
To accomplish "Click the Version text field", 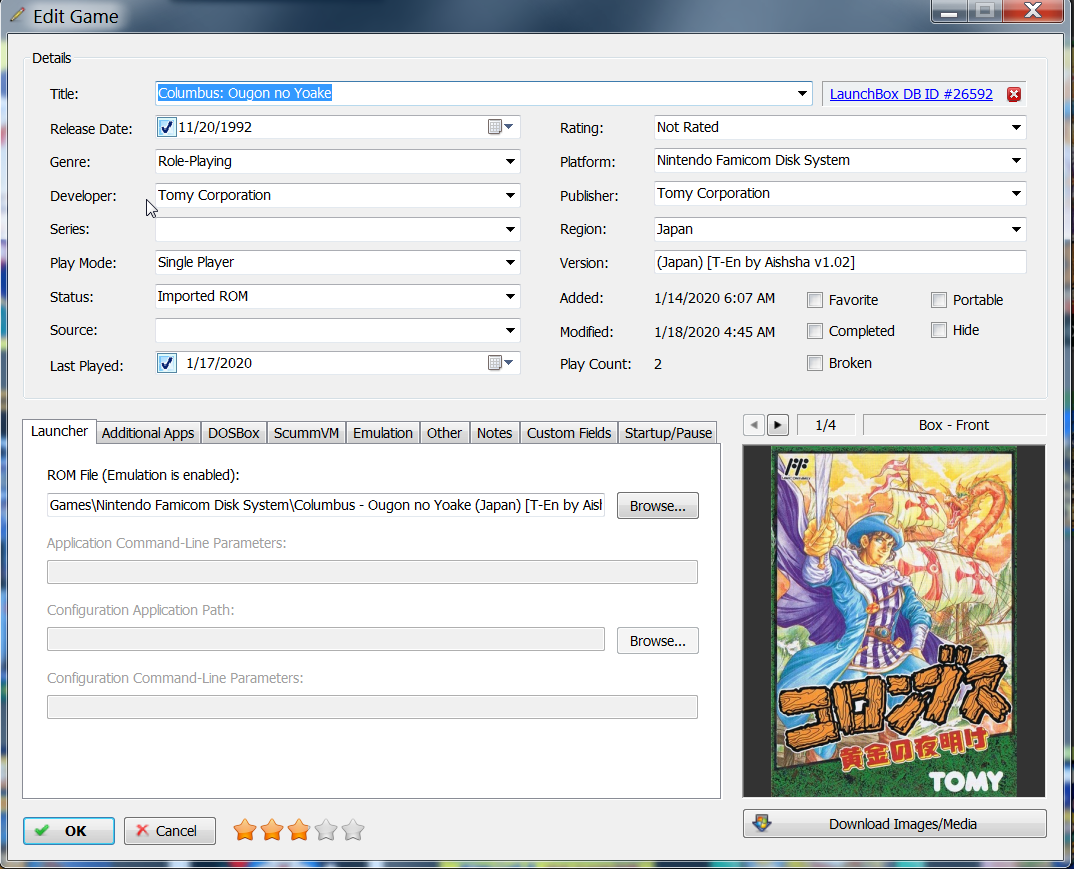I will [840, 262].
